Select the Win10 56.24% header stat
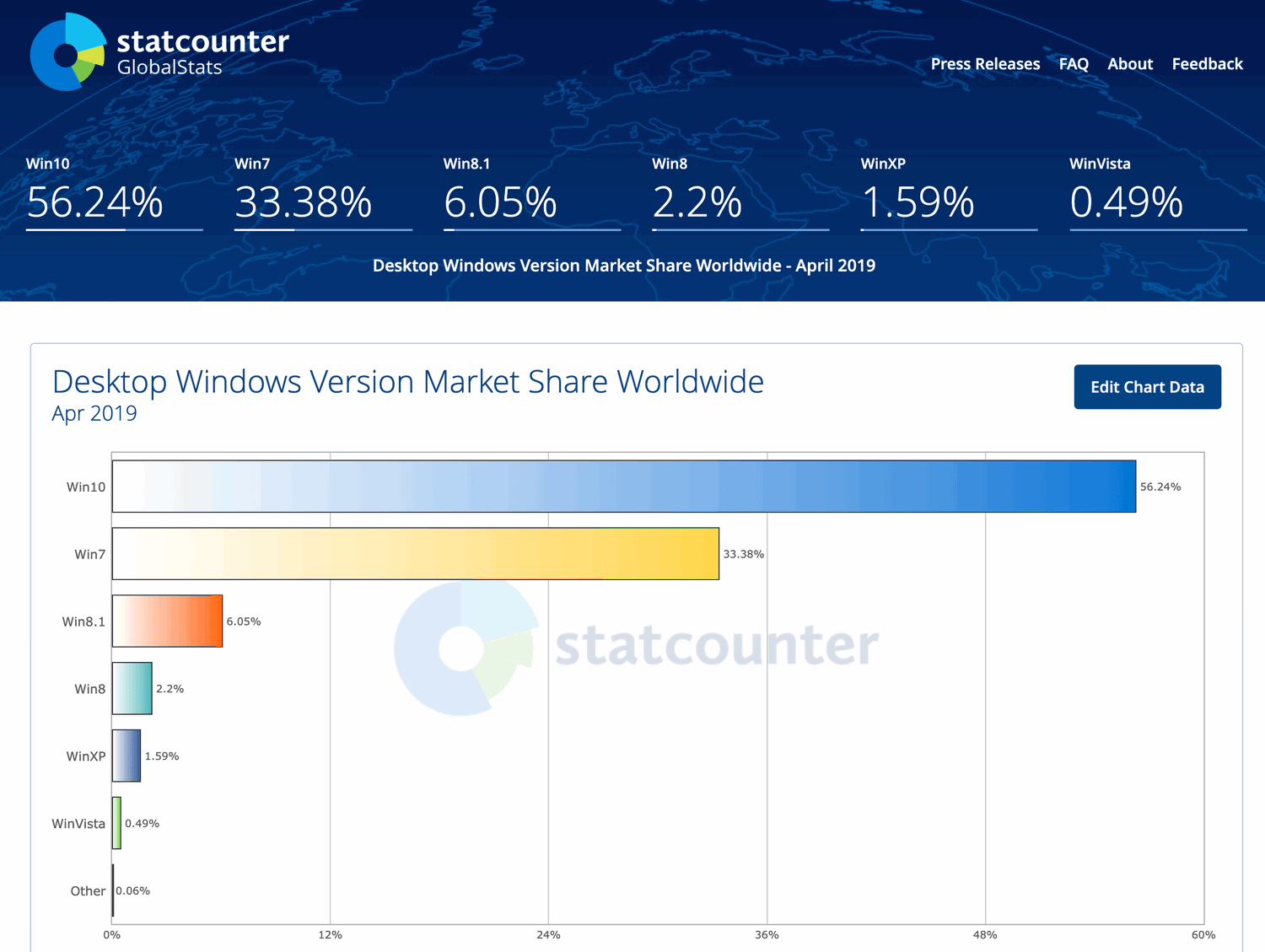This screenshot has height=952, width=1265. (94, 202)
